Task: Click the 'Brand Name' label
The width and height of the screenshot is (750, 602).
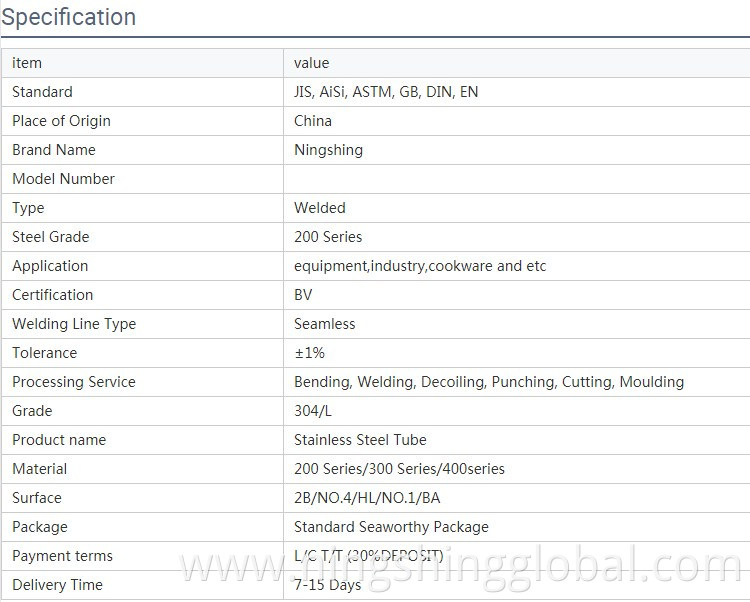Action: click(x=54, y=150)
